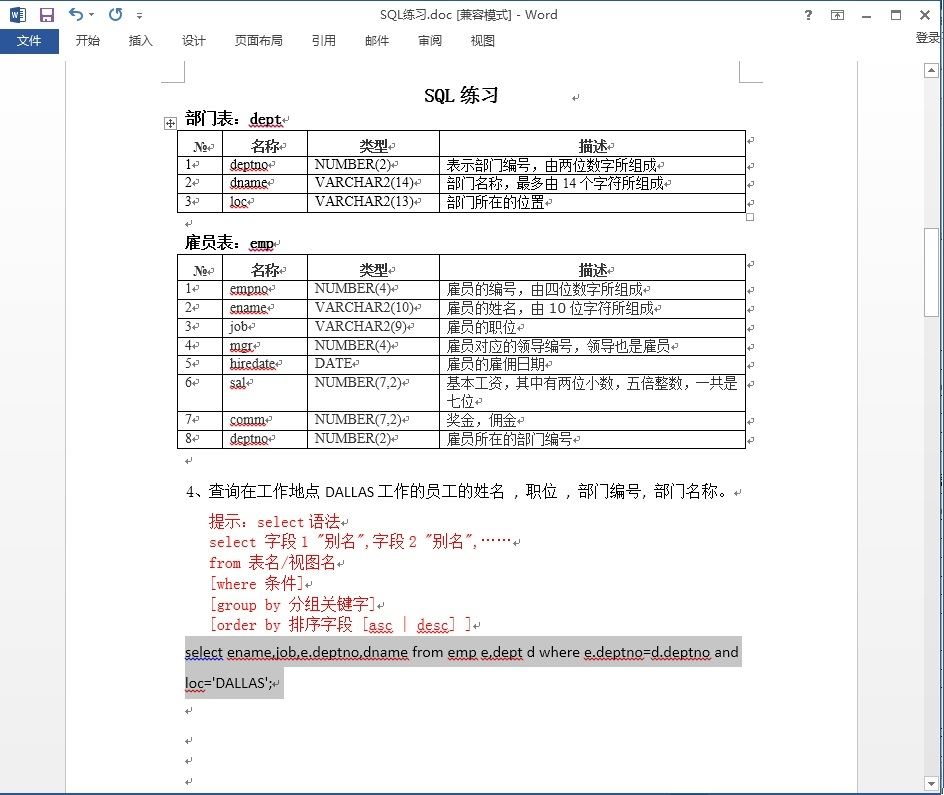The image size is (944, 795).
Task: Click the 'hiredate' cell in emp table
Action: pyautogui.click(x=265, y=365)
